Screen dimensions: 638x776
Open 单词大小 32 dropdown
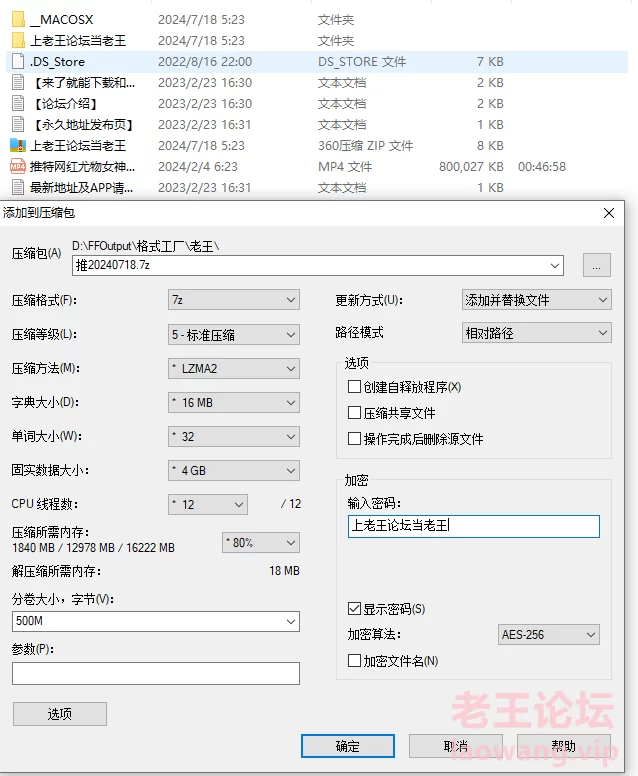pyautogui.click(x=234, y=436)
